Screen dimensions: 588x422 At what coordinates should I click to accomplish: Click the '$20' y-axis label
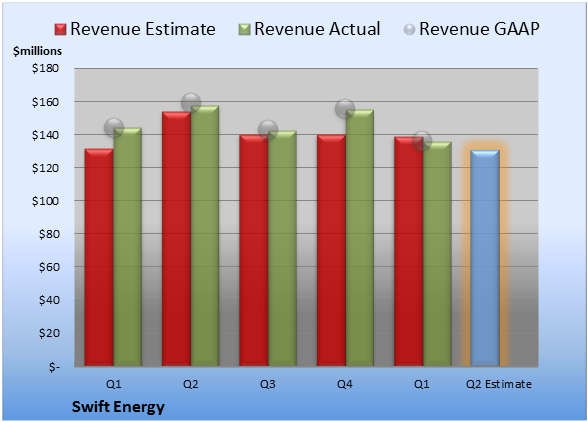pos(49,333)
